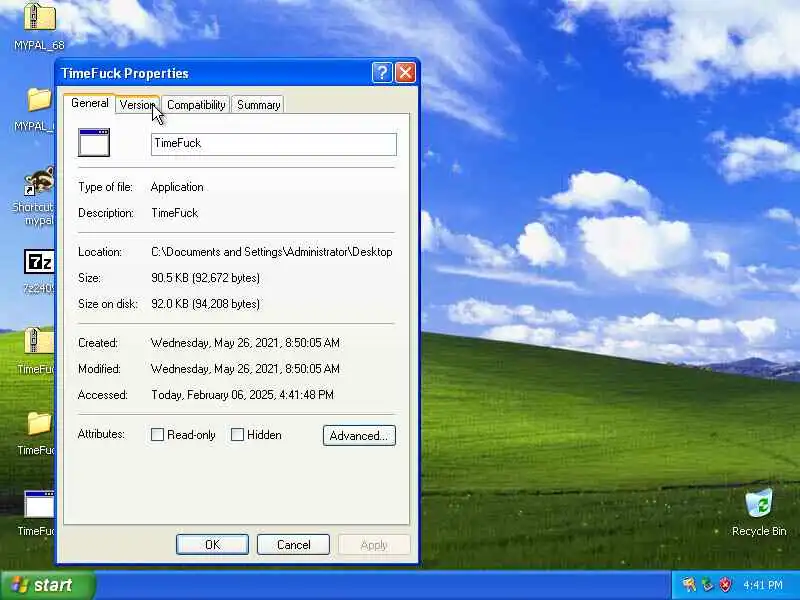
Task: Open the MYPAL_68 zipped folder icon
Action: tap(39, 17)
